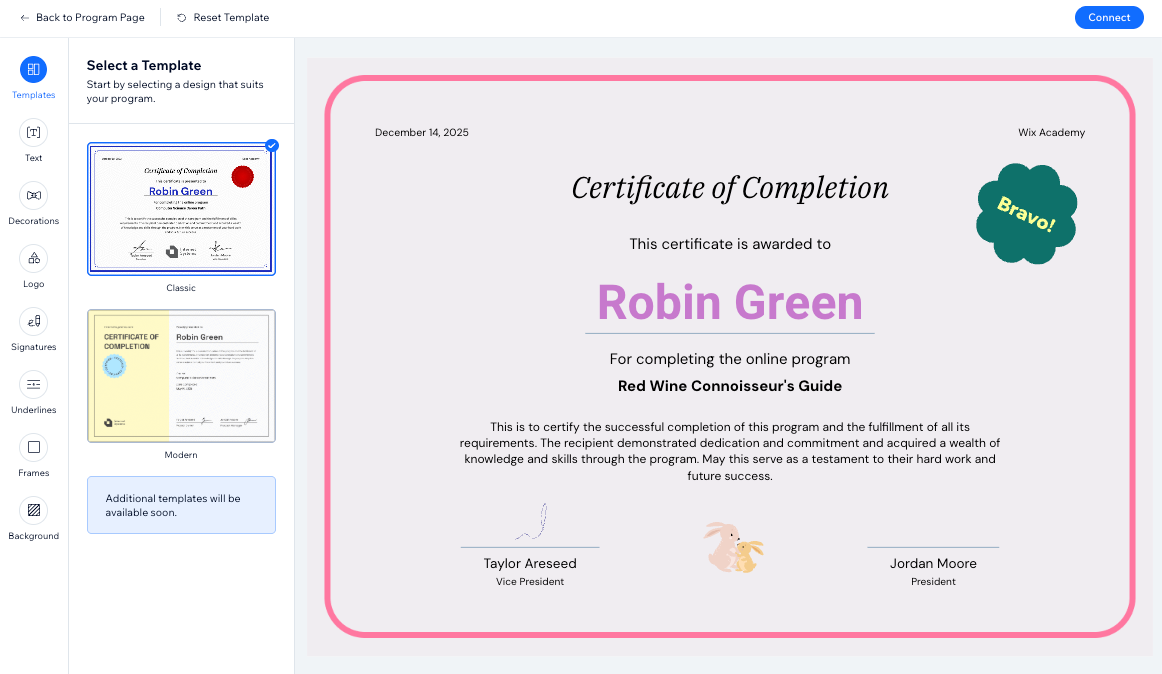Screen dimensions: 1162x674
Task: Click the Wix Academy text on certificate
Action: point(1051,131)
